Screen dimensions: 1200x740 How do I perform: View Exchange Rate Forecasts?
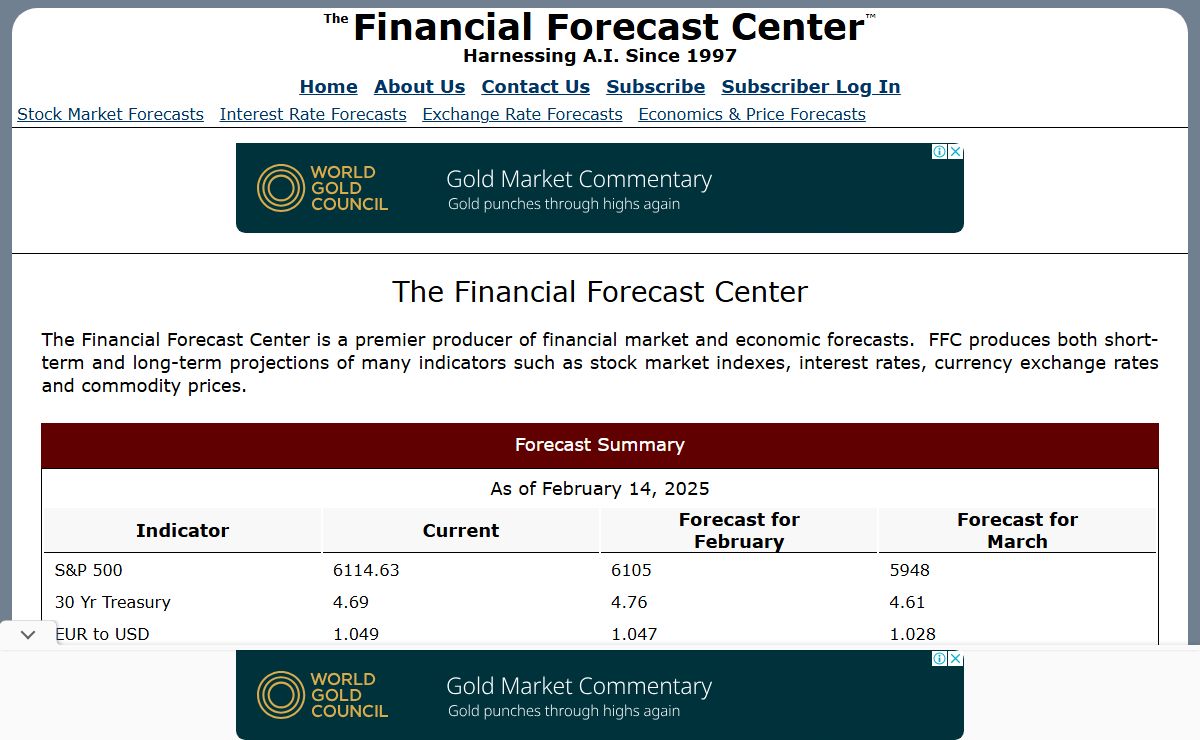[x=522, y=114]
